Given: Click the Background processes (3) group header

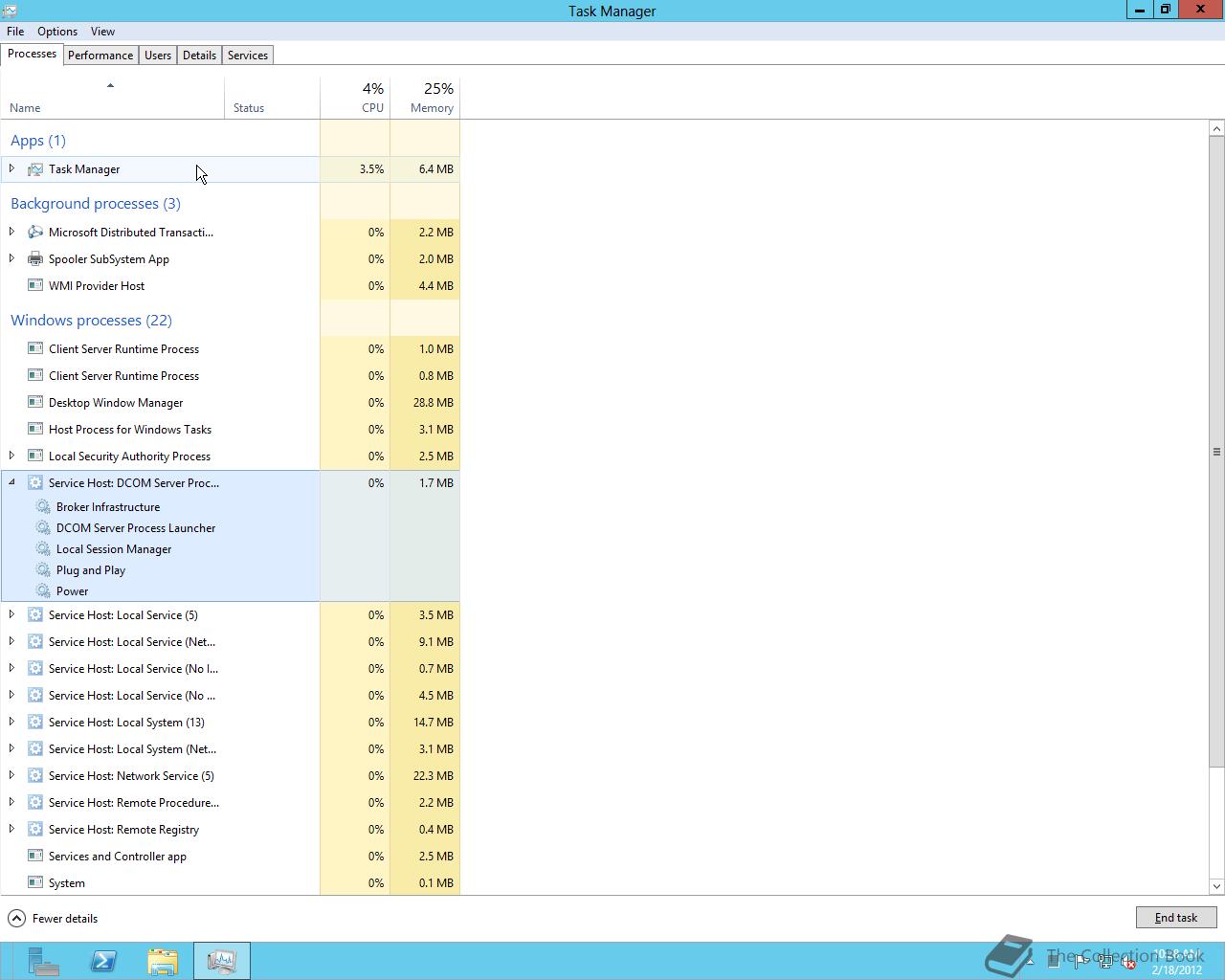Looking at the screenshot, I should (95, 204).
